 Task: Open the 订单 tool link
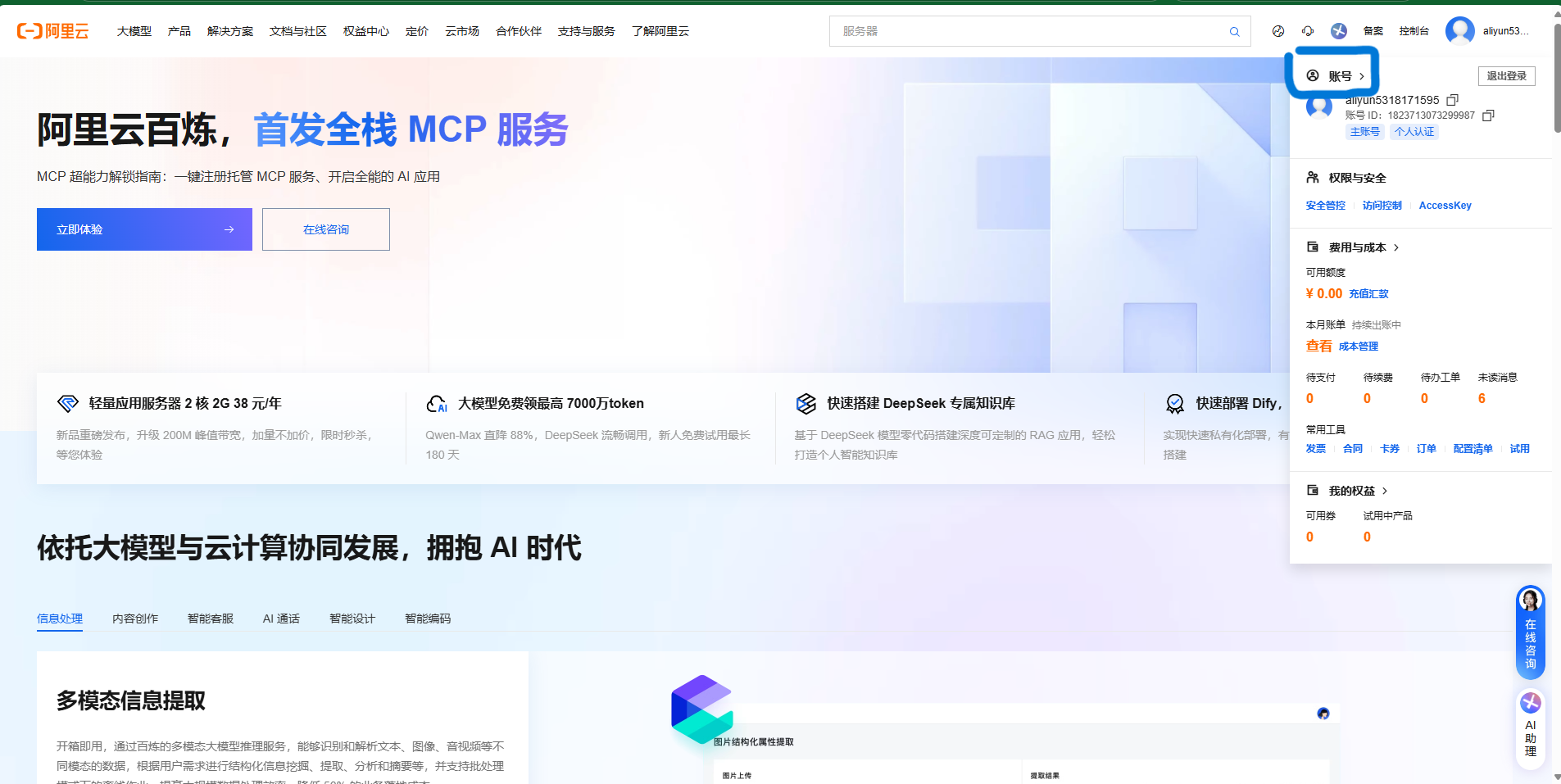(x=1427, y=449)
